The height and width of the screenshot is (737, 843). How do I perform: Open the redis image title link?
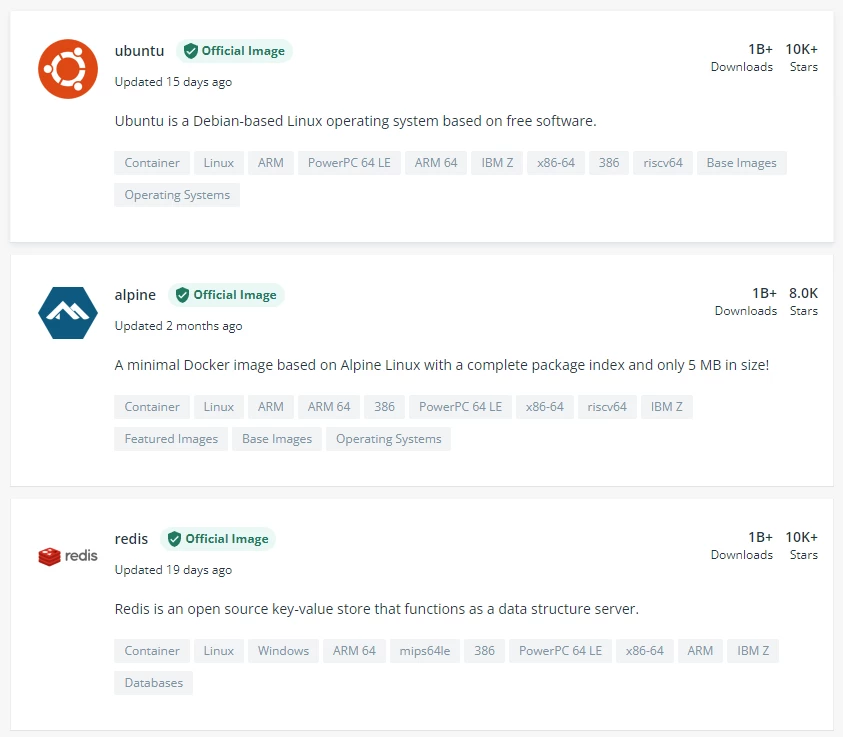tap(131, 539)
